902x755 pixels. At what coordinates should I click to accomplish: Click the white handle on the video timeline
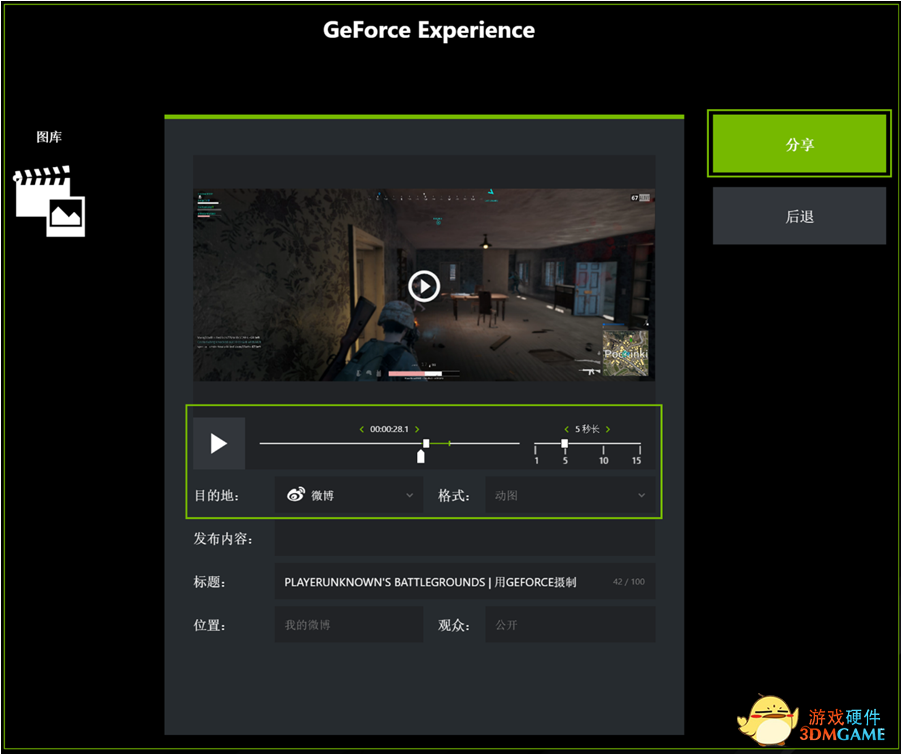(426, 443)
